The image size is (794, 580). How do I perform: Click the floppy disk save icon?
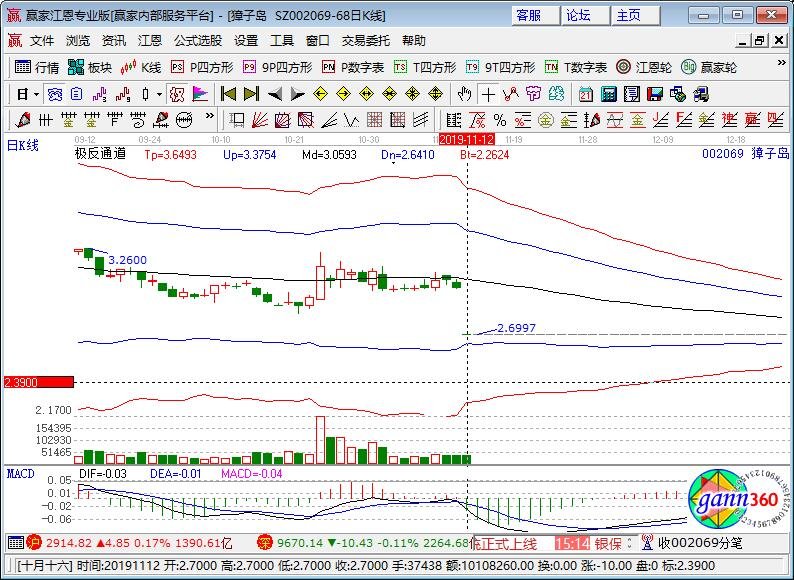[x=655, y=94]
